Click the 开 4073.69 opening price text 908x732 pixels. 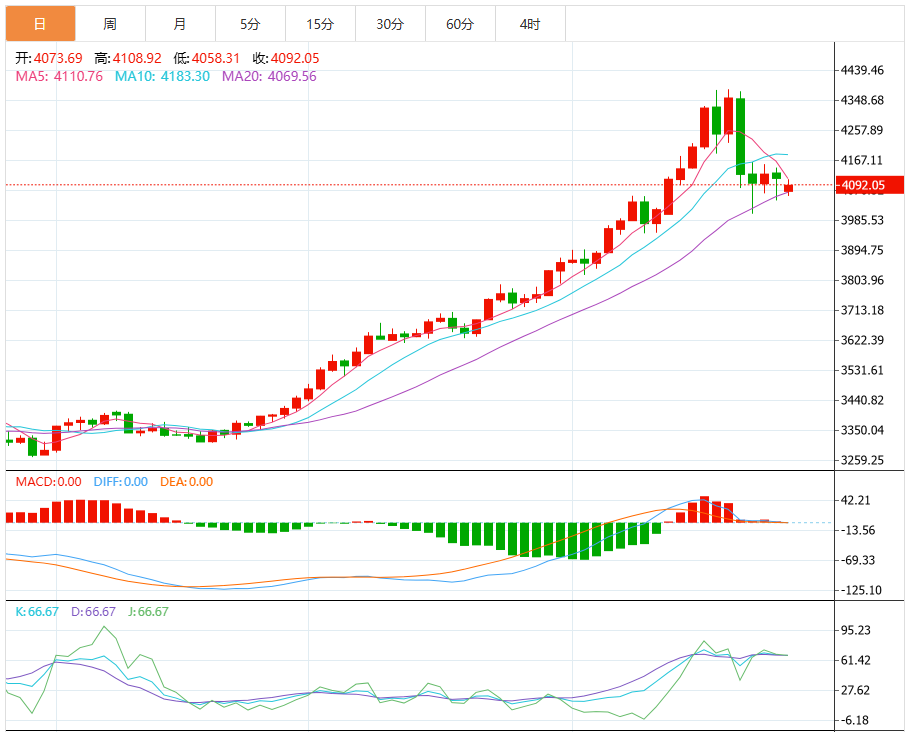[x=49, y=58]
